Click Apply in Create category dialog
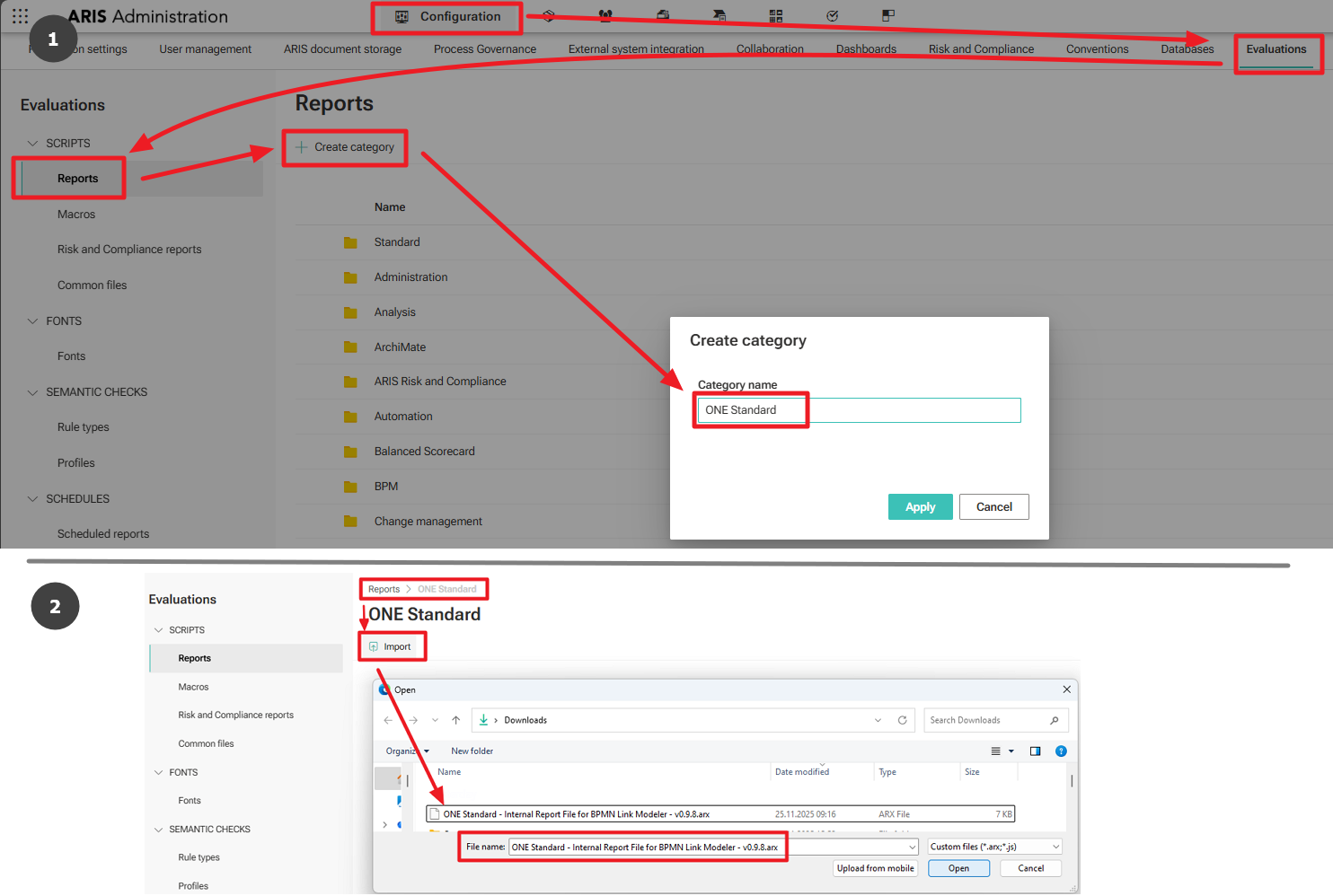The image size is (1333, 896). 920,507
